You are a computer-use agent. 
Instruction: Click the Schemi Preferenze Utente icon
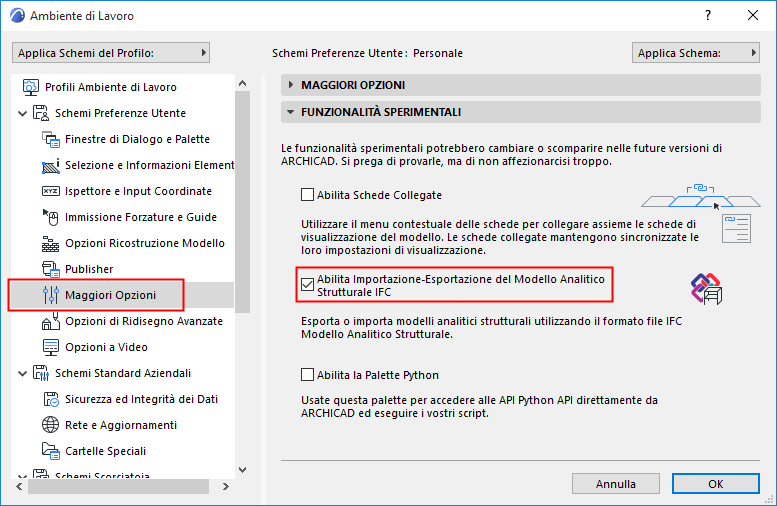click(41, 113)
